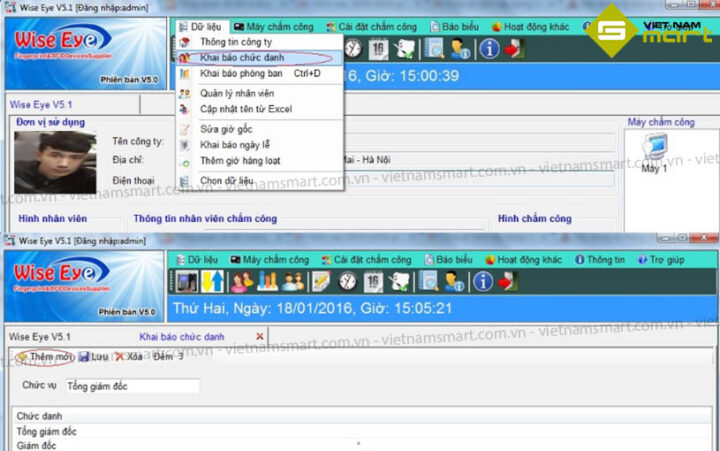Screen dimensions: 720x451
Task: Select 'Cập nhật tên từ Excel' option
Action: 245,108
